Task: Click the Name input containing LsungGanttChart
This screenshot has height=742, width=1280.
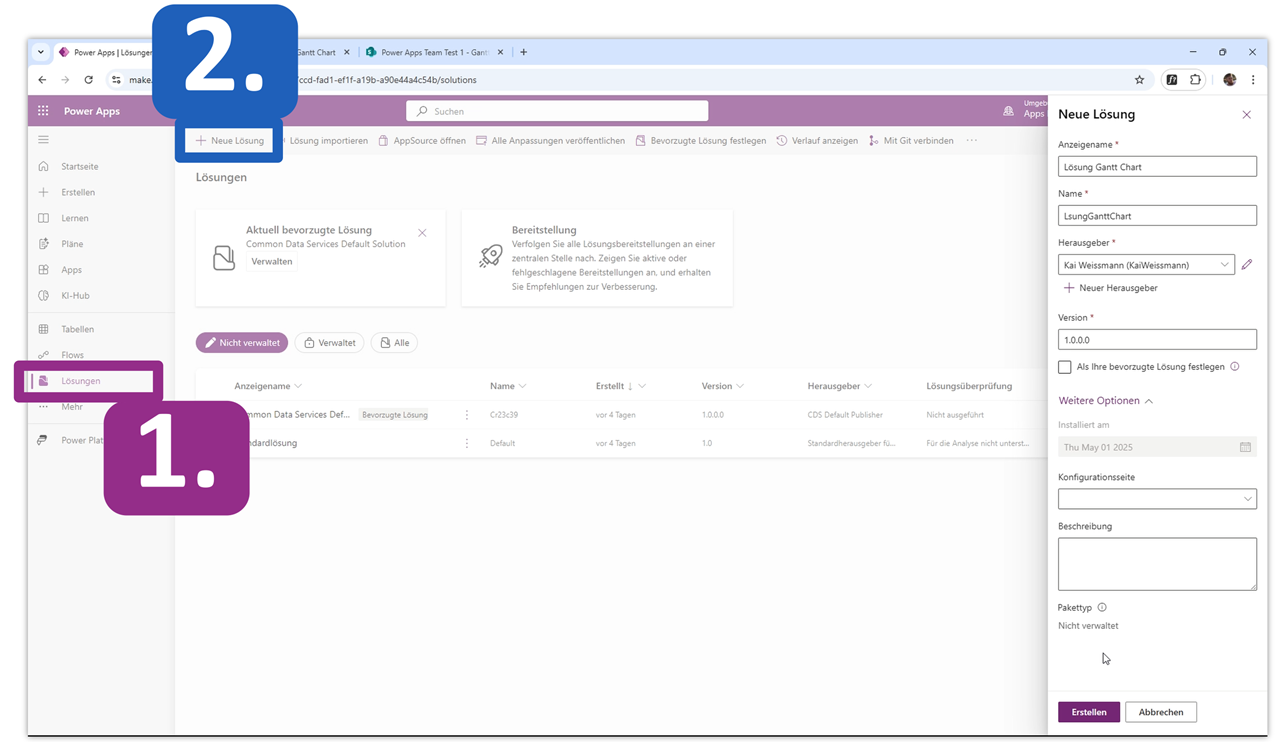Action: click(x=1157, y=215)
